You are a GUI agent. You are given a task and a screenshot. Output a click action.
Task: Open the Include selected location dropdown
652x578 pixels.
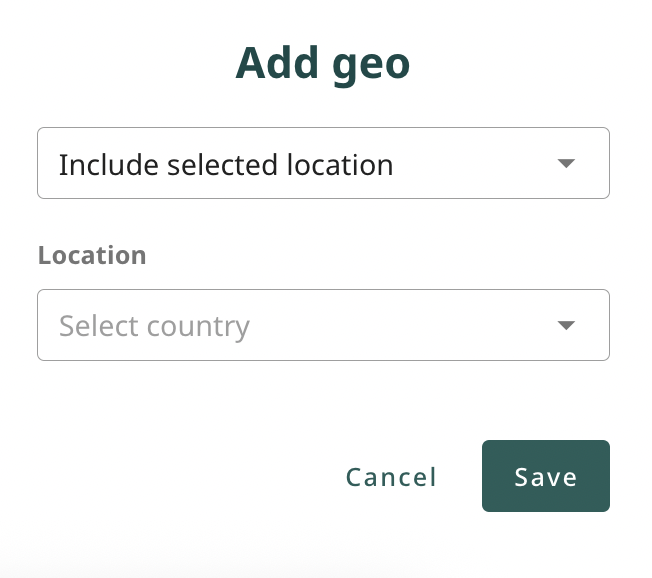coord(323,163)
